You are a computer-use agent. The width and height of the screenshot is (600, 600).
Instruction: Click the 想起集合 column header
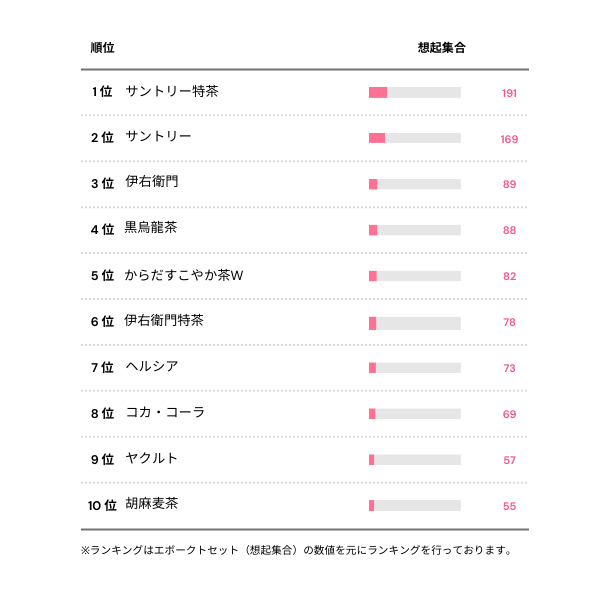click(441, 48)
